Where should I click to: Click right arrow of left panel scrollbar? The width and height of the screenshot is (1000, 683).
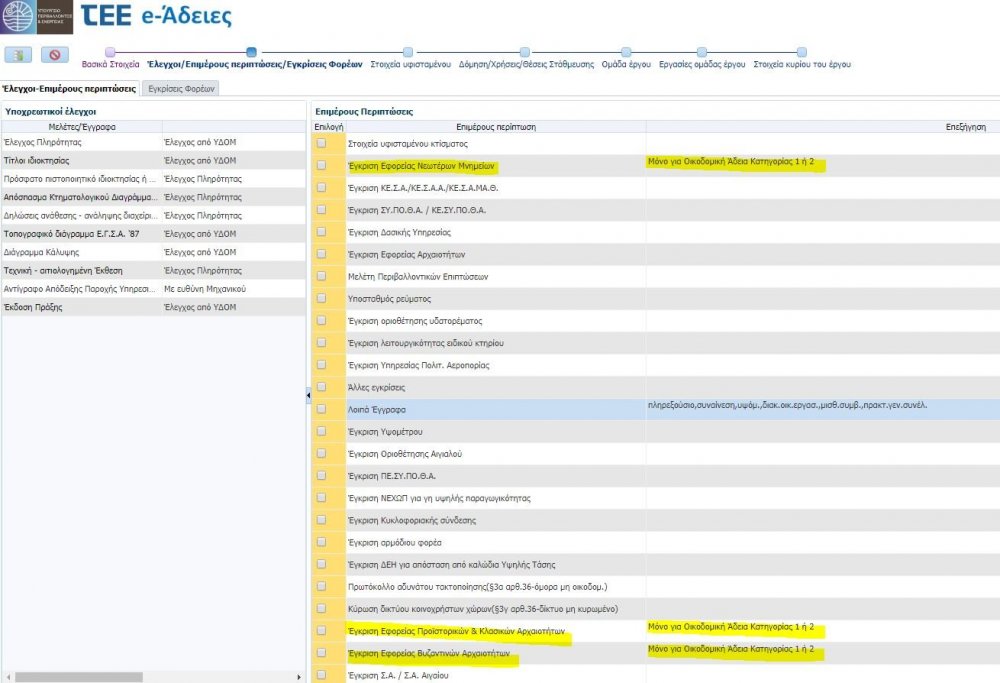point(300,677)
